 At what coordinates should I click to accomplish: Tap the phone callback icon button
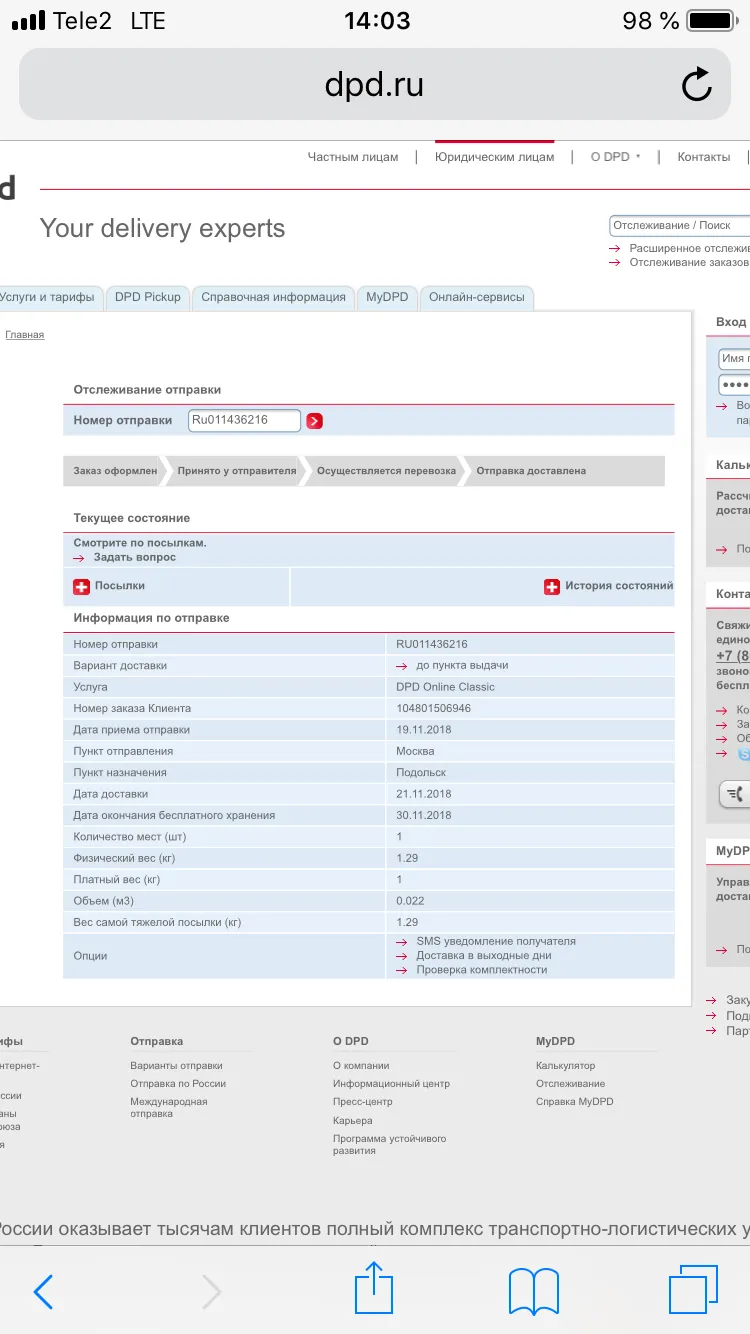coord(735,794)
